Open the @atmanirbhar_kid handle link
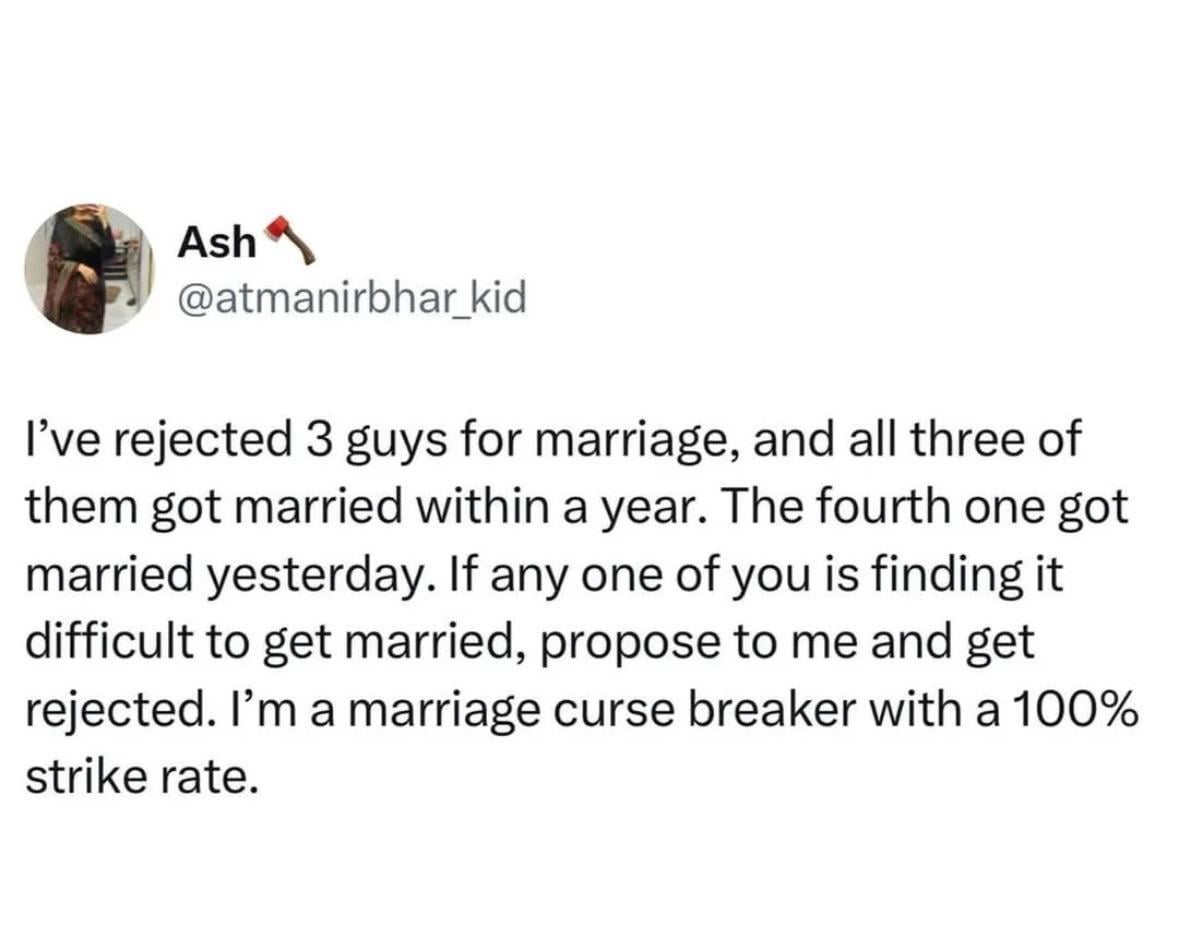Screen dimensions: 1179x952 (x=350, y=297)
